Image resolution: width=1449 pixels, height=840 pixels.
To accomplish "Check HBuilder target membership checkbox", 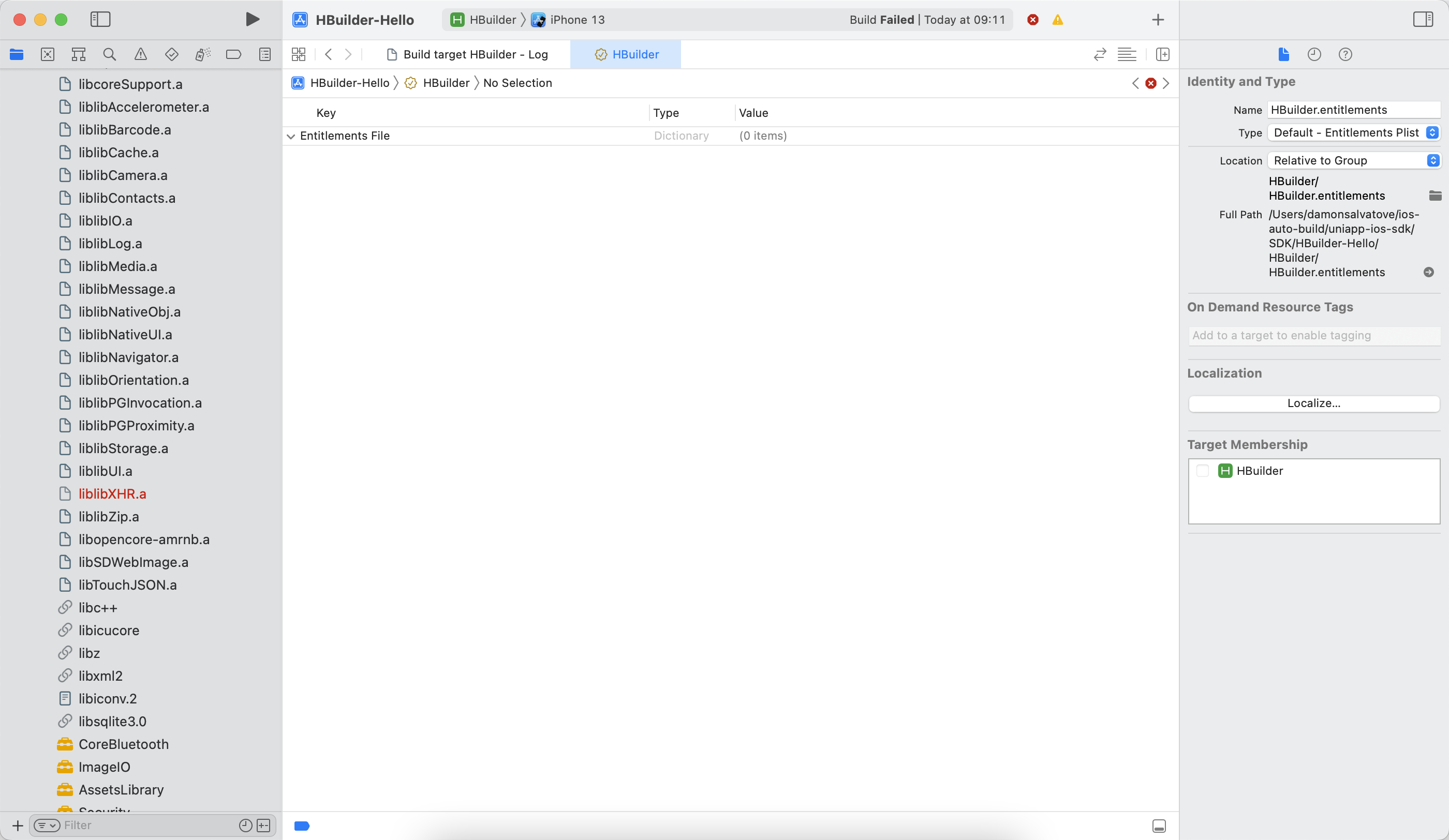I will point(1202,471).
